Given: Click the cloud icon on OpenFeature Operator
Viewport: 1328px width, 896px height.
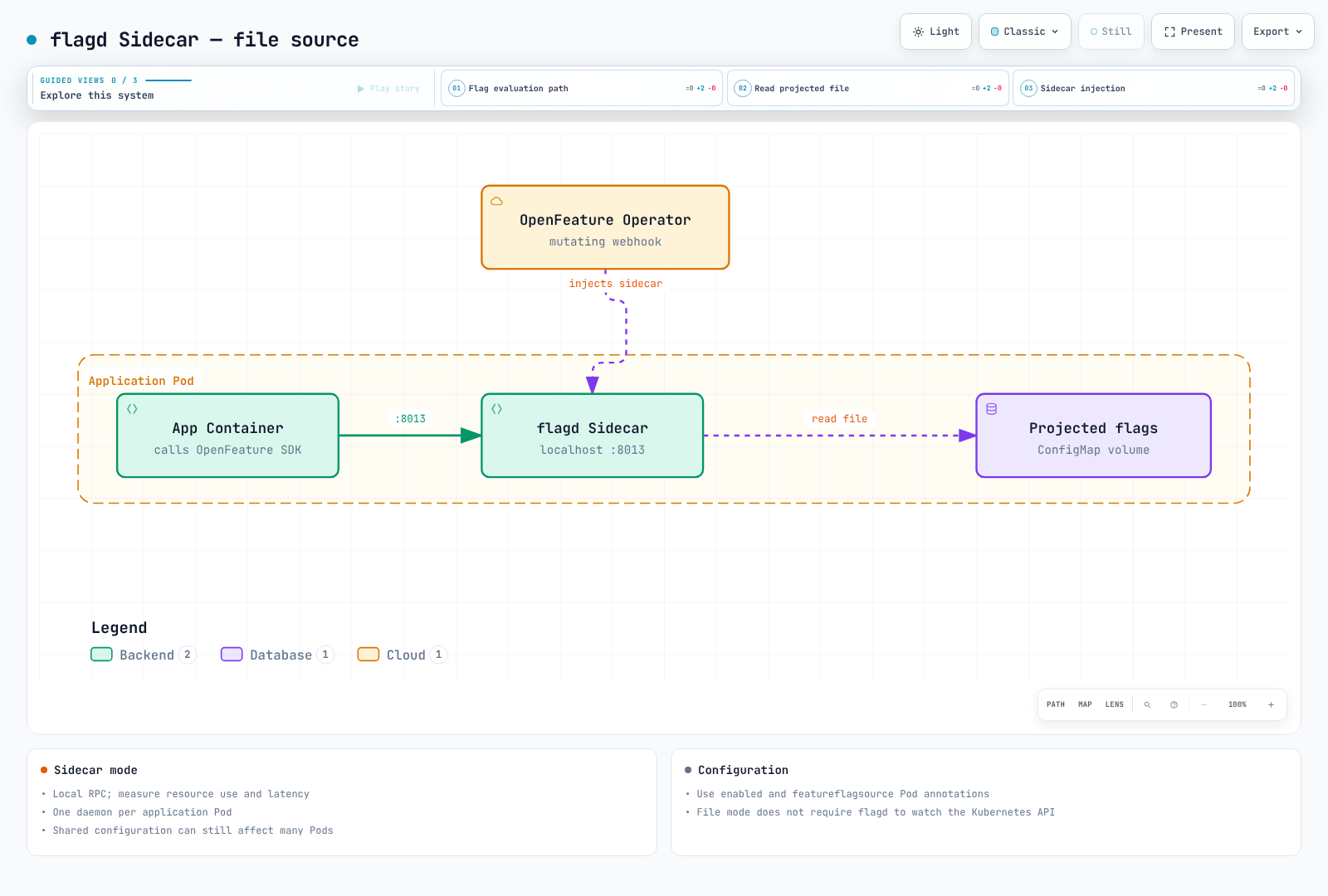Looking at the screenshot, I should 497,201.
